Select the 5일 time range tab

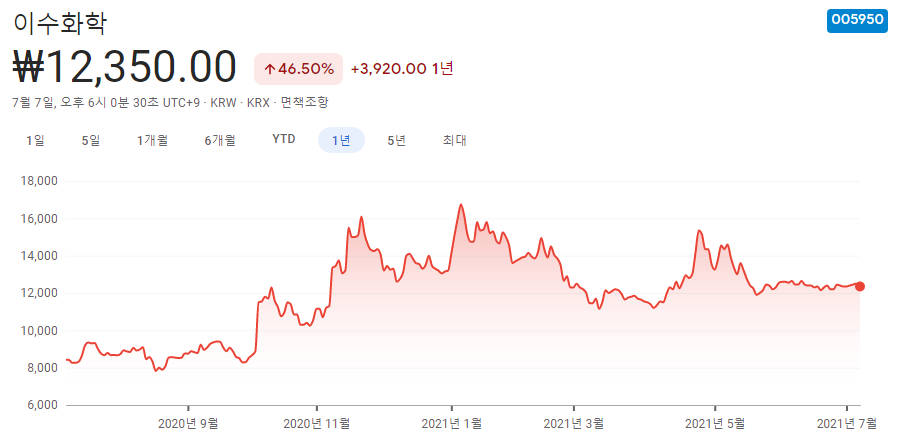[x=91, y=140]
